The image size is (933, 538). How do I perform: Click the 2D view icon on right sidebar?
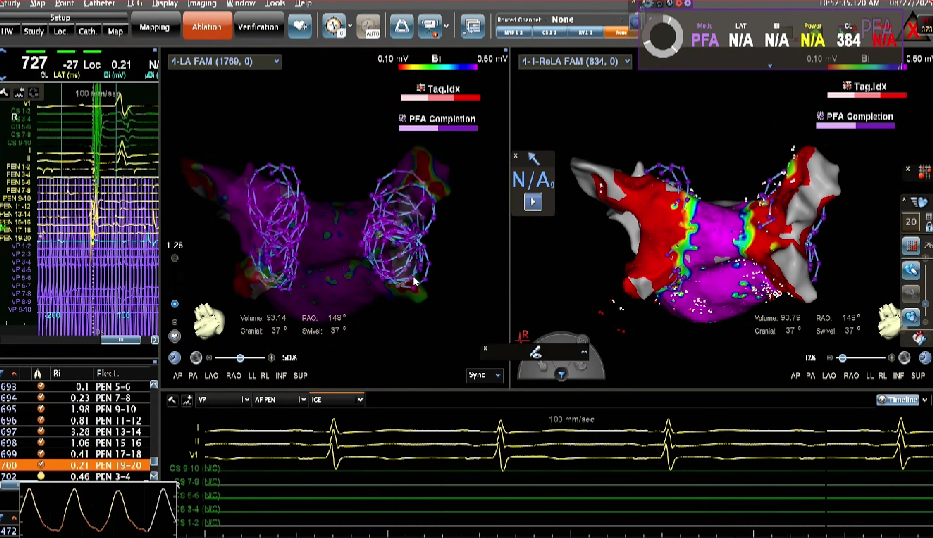click(x=911, y=221)
